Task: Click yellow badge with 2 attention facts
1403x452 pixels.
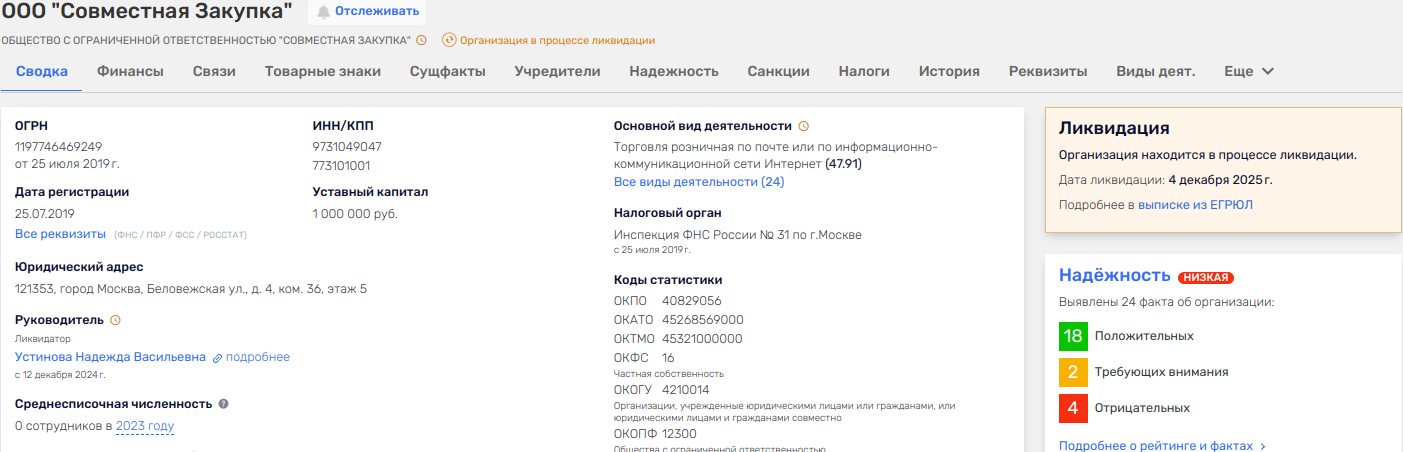Action: (x=1073, y=372)
